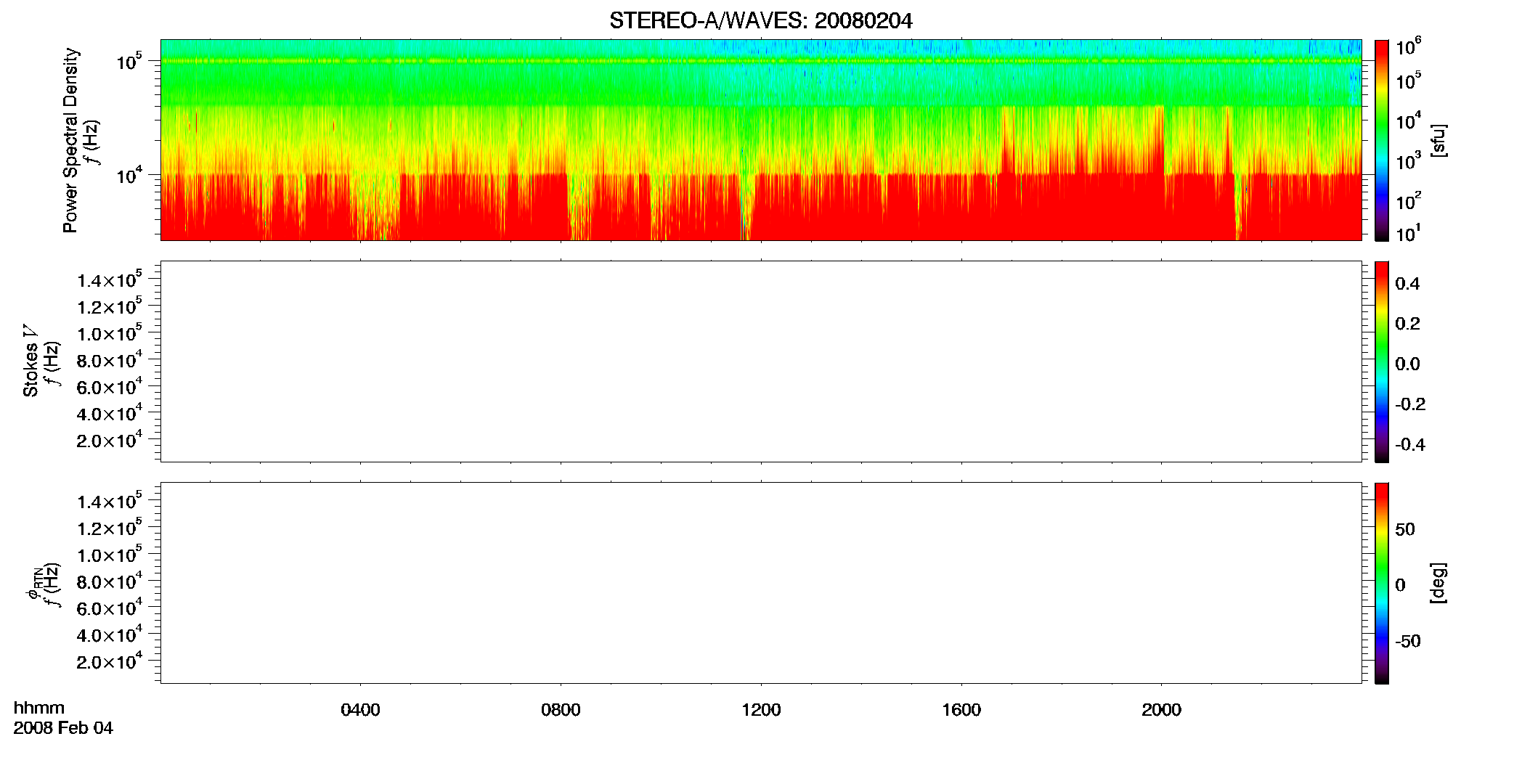Viewport: 1522px width, 784px height.
Task: Click the empty Stokes V plot panel
Action: click(x=760, y=362)
